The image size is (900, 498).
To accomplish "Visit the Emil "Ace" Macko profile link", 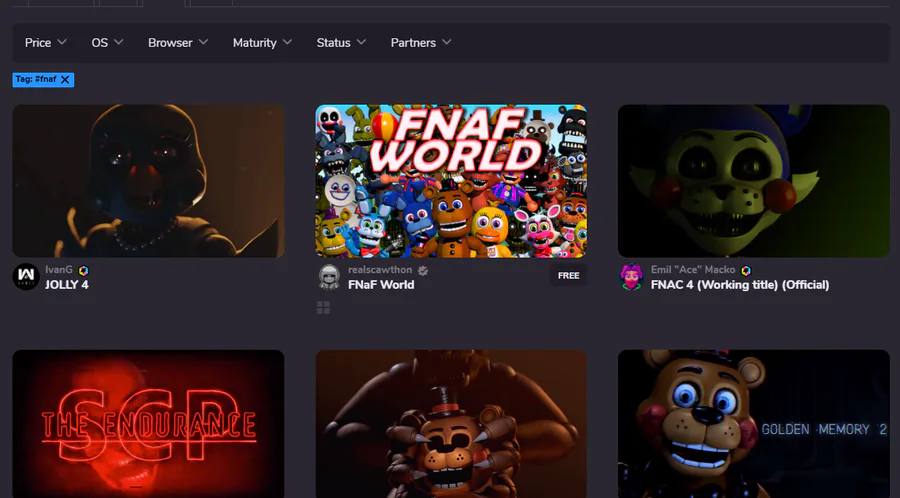I will click(693, 270).
